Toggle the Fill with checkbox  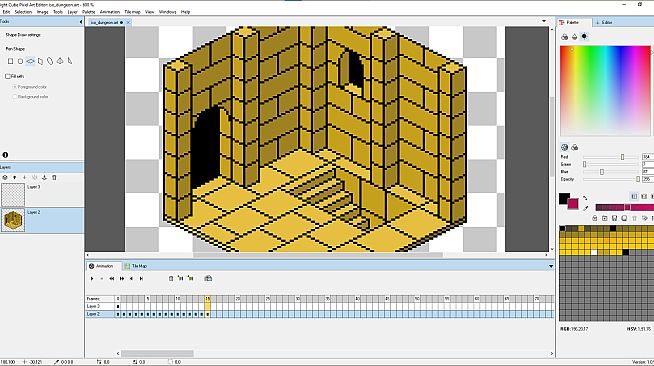(x=8, y=76)
